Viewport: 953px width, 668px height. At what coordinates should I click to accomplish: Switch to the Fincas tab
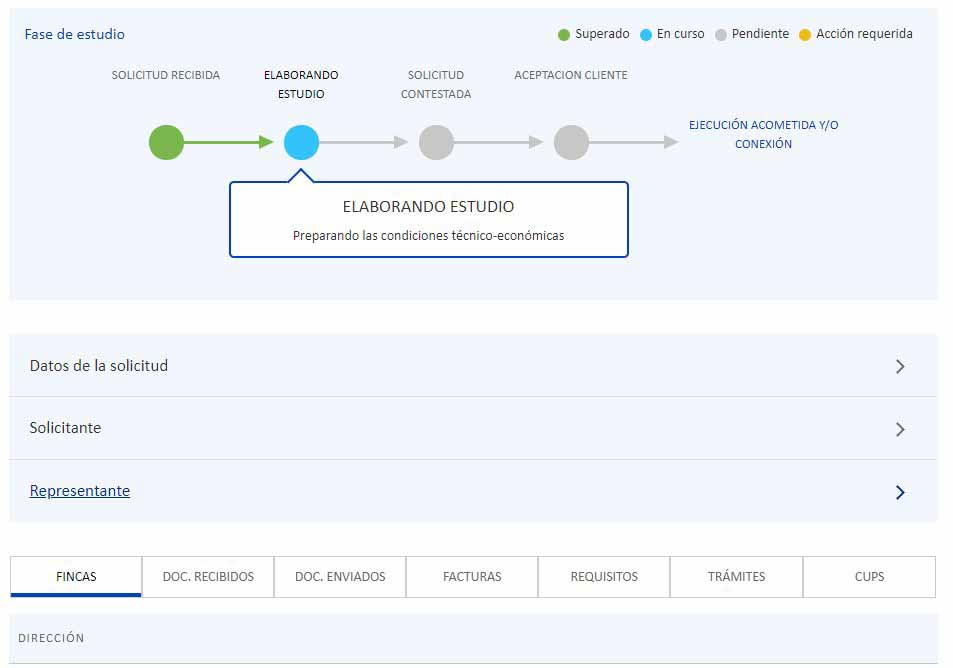pos(76,577)
